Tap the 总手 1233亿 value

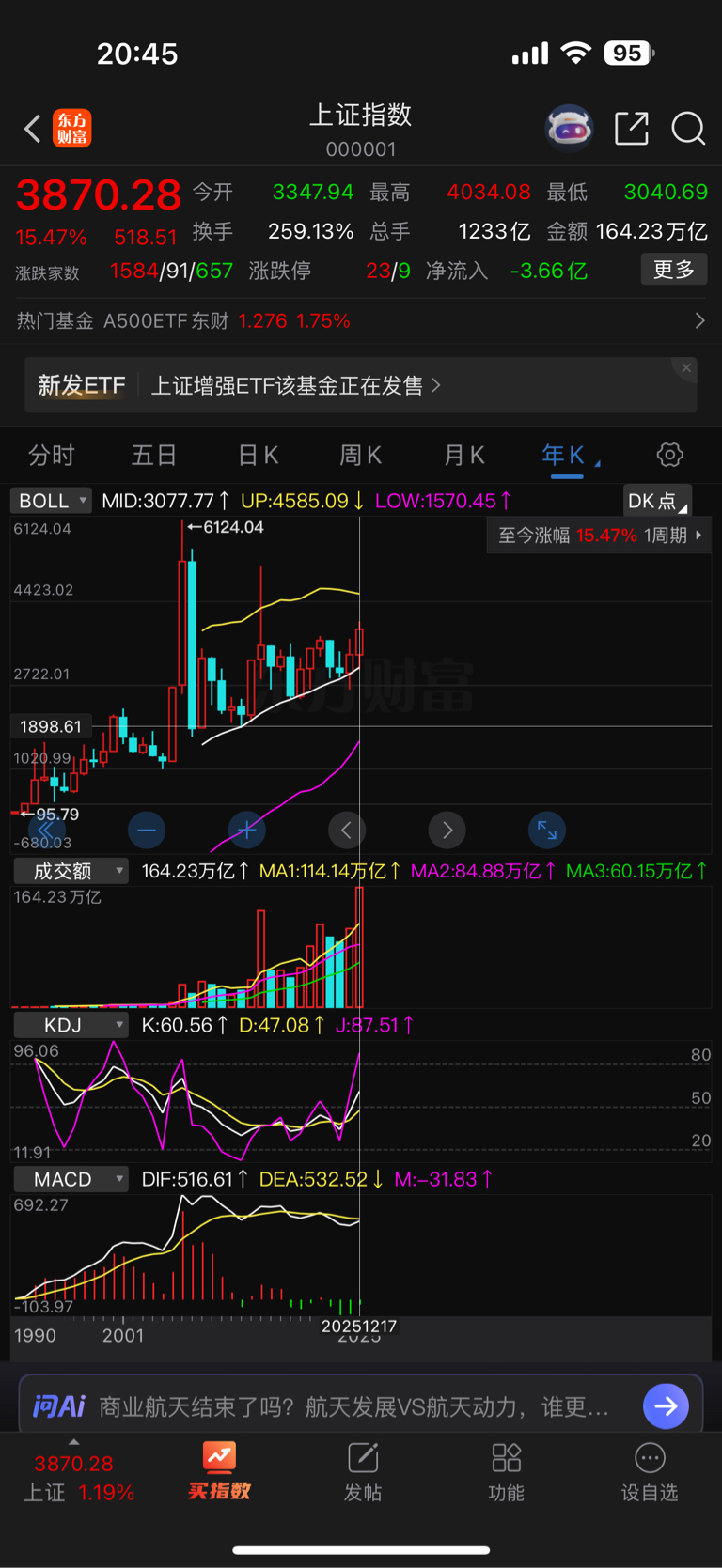(x=494, y=232)
